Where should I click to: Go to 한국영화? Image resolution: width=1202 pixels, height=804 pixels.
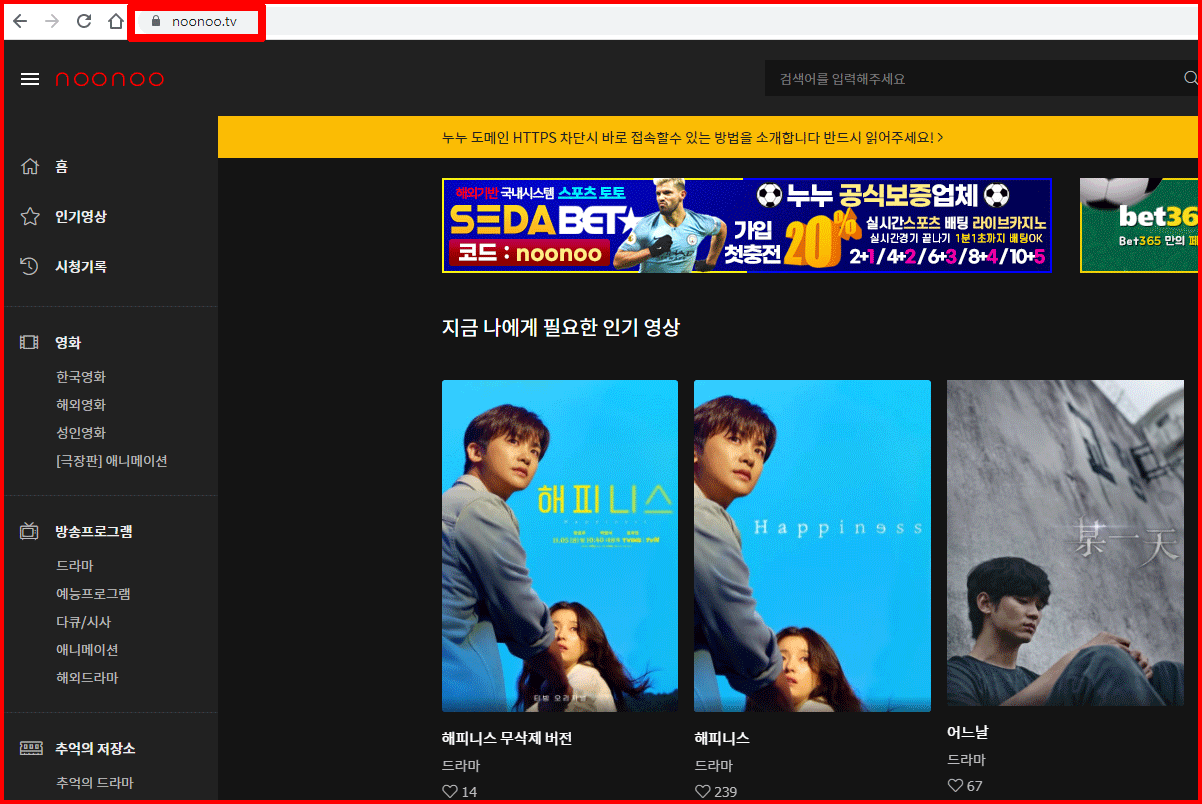coord(81,377)
